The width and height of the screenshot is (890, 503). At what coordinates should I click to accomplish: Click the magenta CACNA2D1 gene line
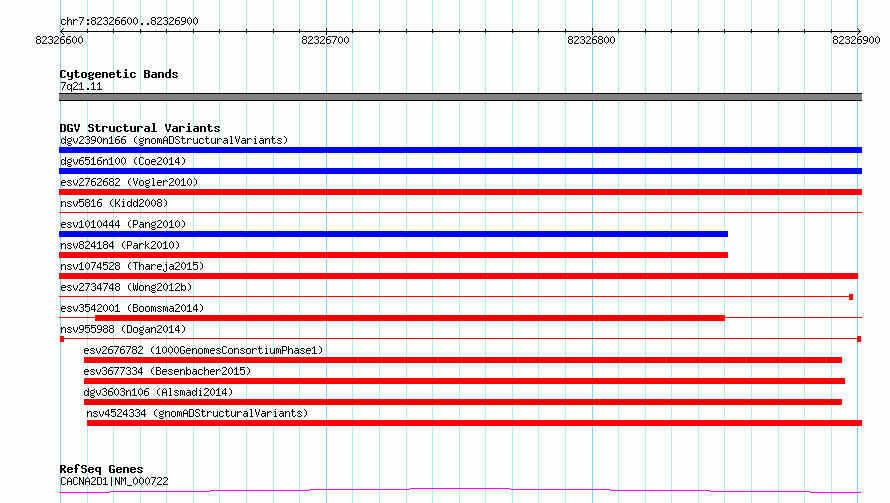(460, 490)
